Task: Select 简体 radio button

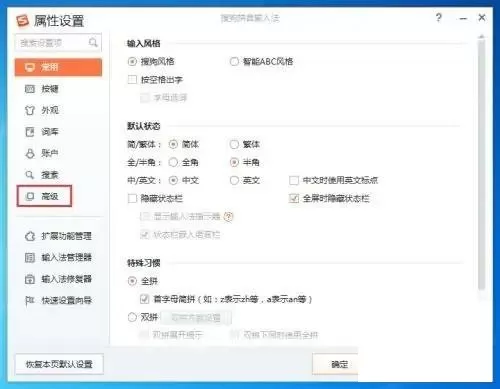Action: [x=173, y=144]
